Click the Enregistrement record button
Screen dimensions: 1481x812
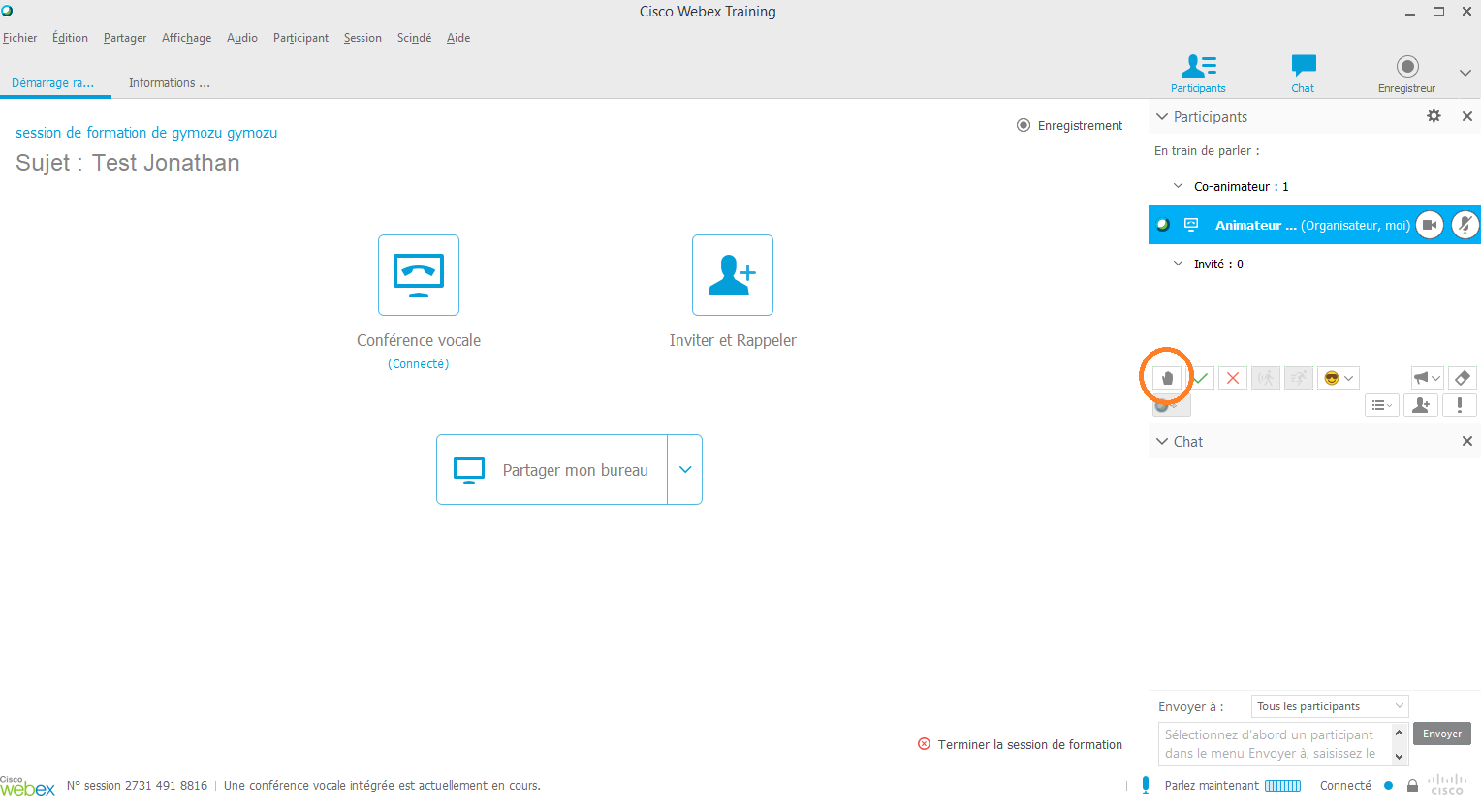(x=1069, y=125)
